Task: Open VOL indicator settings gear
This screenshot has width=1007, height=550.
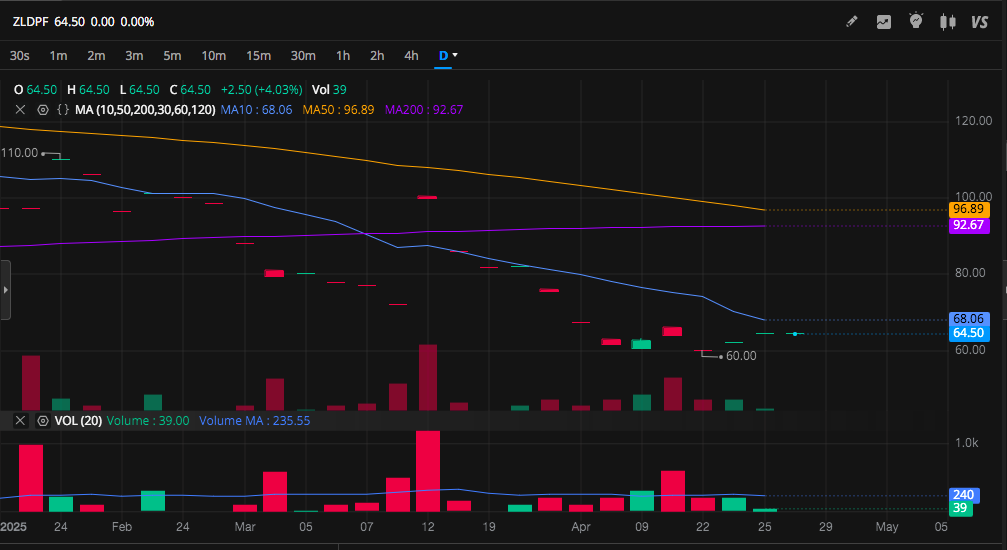Action: pos(43,421)
